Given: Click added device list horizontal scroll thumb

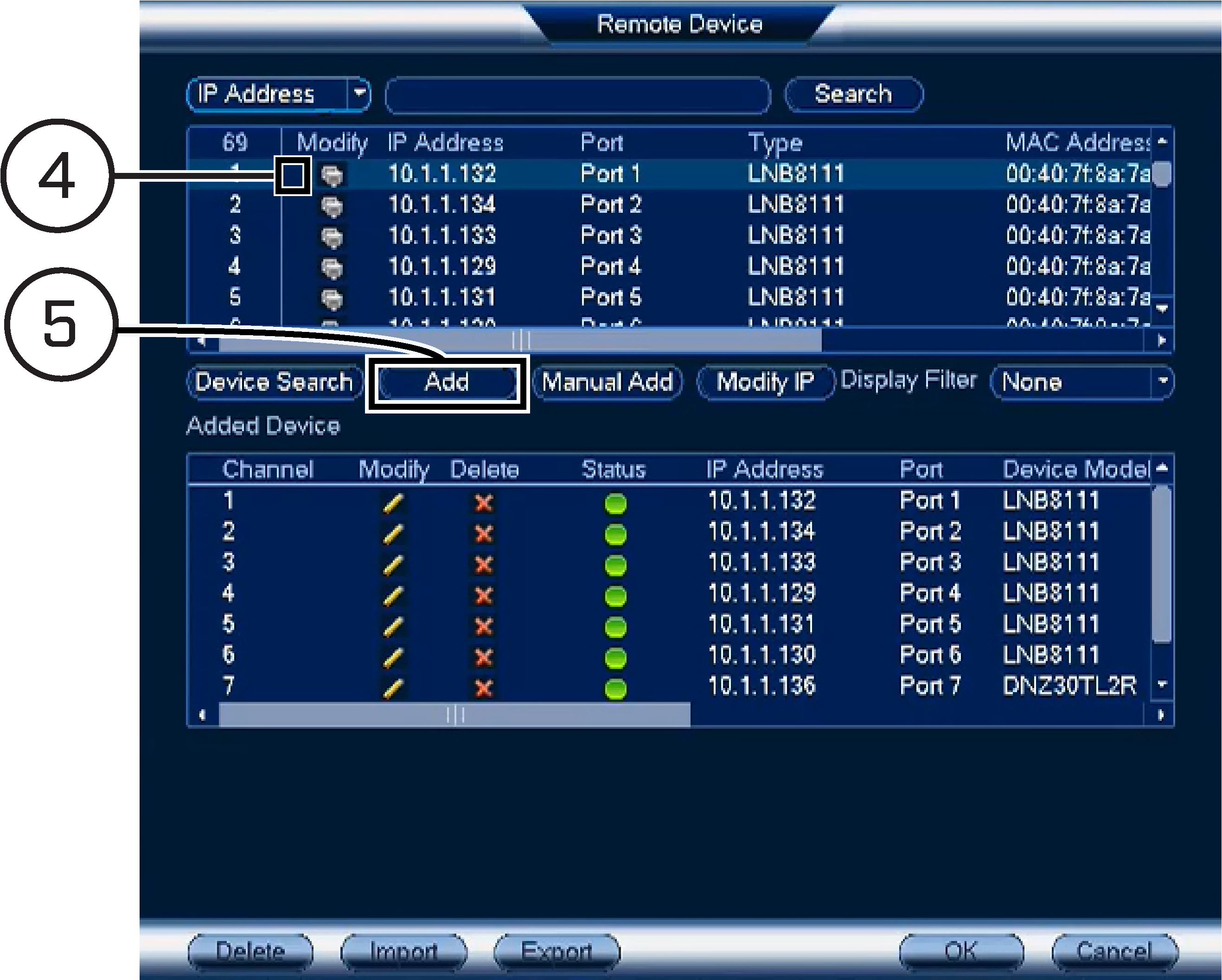Looking at the screenshot, I should (x=455, y=715).
